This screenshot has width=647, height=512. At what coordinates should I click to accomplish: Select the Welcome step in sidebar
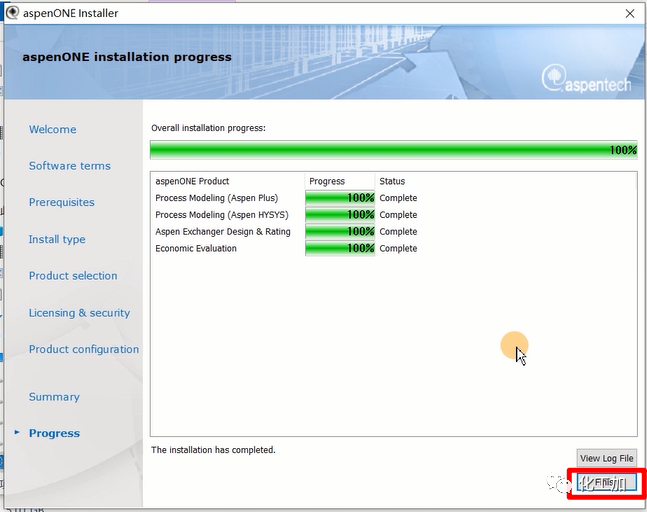52,129
